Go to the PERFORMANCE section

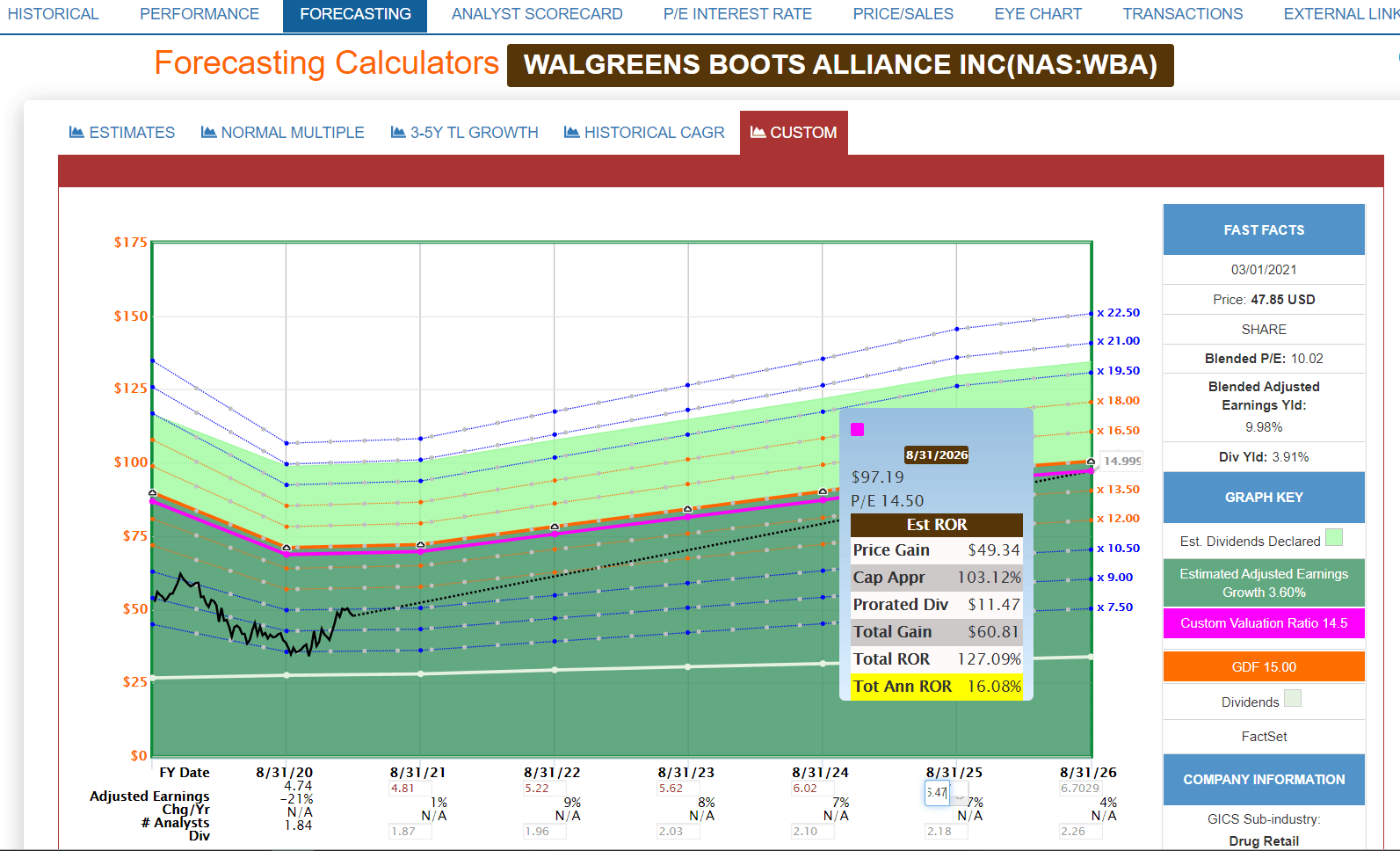point(199,14)
